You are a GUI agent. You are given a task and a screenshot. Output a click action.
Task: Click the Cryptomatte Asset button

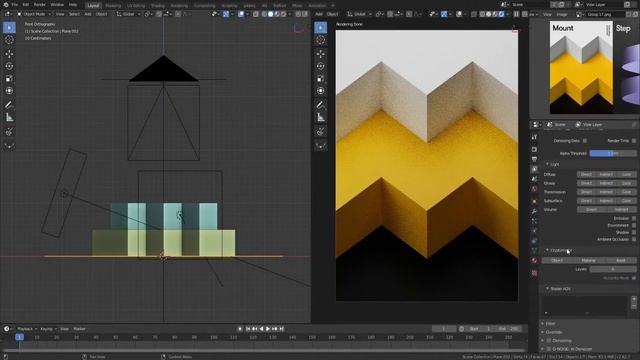(x=620, y=260)
